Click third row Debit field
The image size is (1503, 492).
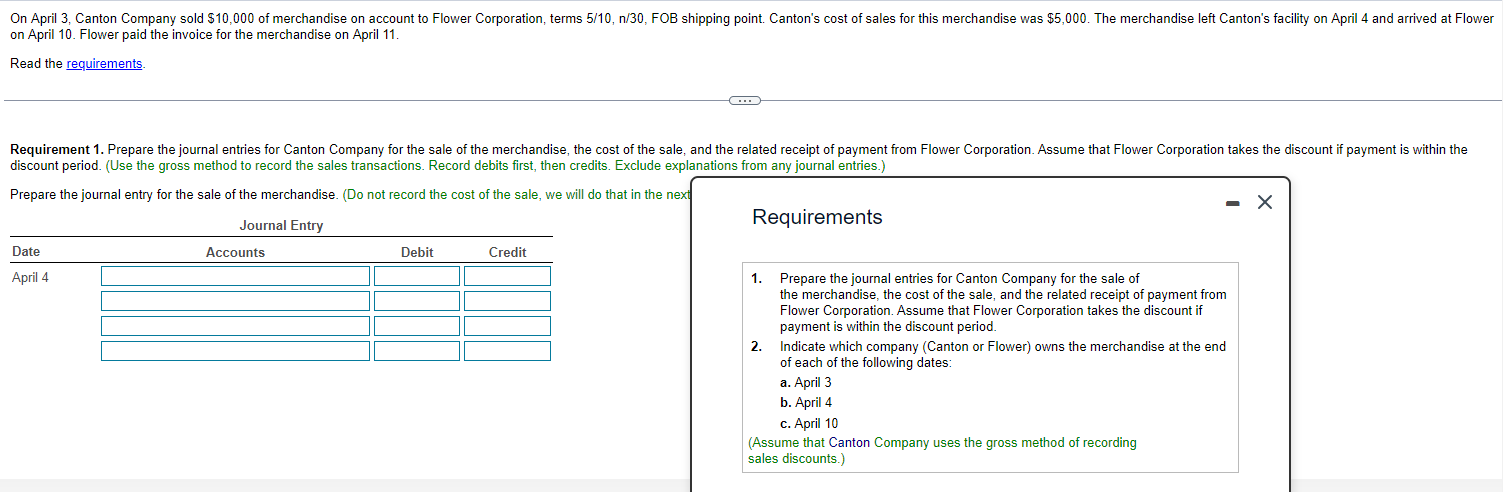click(x=417, y=326)
